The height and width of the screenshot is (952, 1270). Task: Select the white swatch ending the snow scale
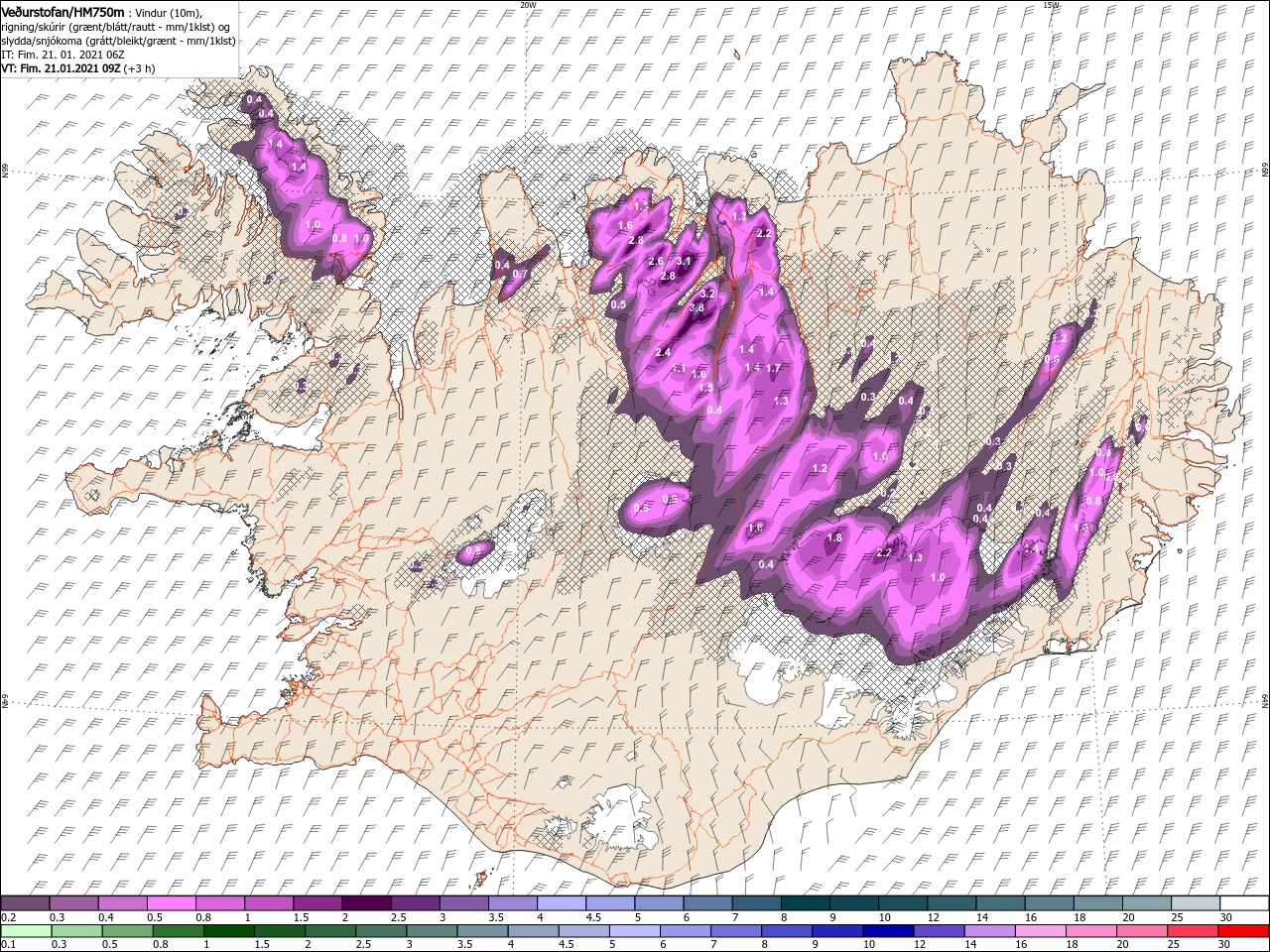[x=1244, y=903]
